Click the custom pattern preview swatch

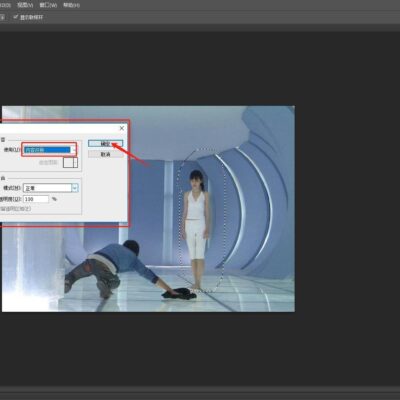click(x=68, y=162)
